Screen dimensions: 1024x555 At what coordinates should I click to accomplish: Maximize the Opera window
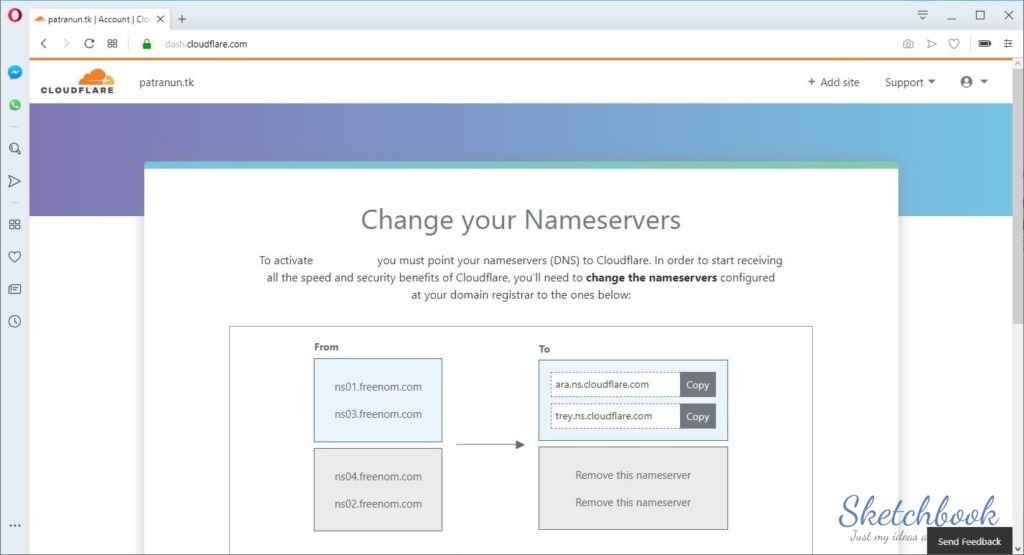[980, 15]
